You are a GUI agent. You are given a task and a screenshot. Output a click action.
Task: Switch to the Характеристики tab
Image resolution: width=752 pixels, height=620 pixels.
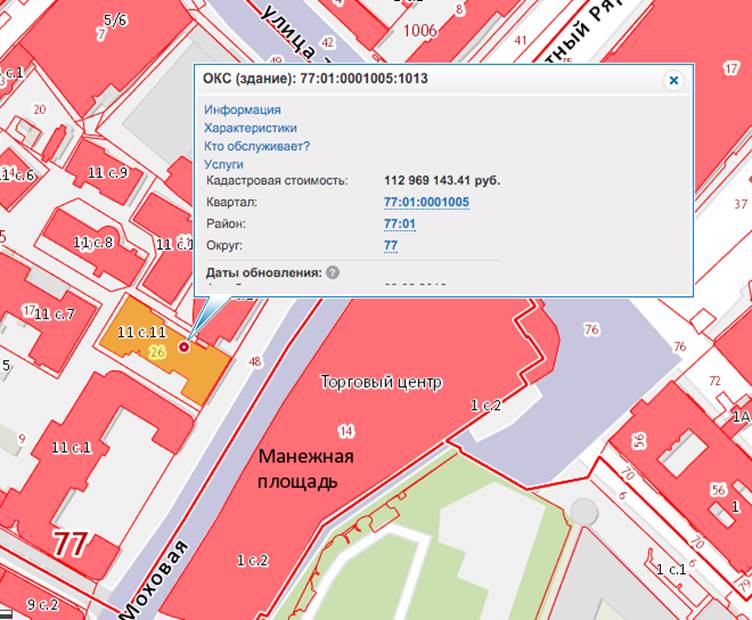(250, 128)
